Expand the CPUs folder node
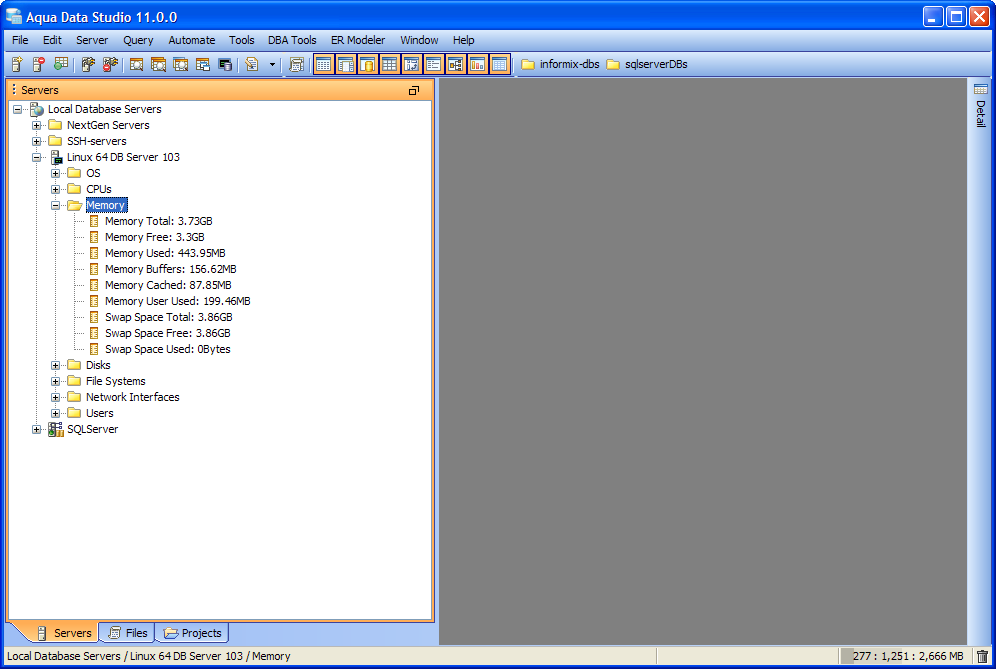Screen dimensions: 996x669 pos(55,189)
